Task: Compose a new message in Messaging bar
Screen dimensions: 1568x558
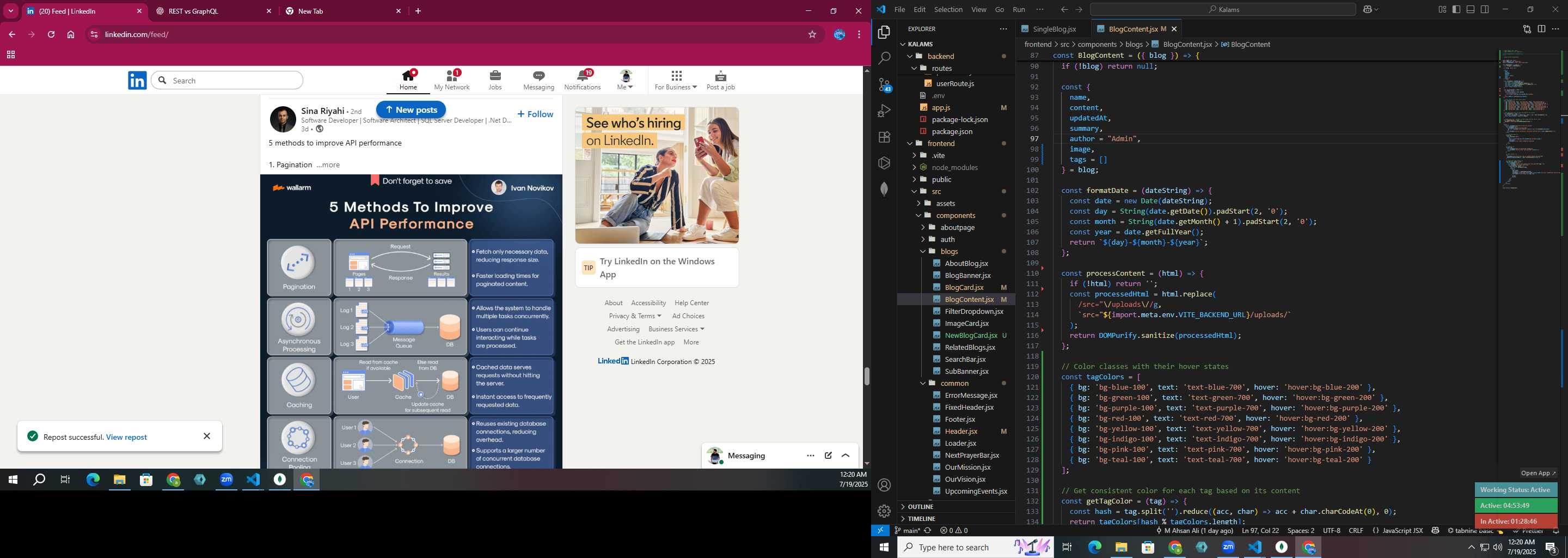Action: pos(829,456)
